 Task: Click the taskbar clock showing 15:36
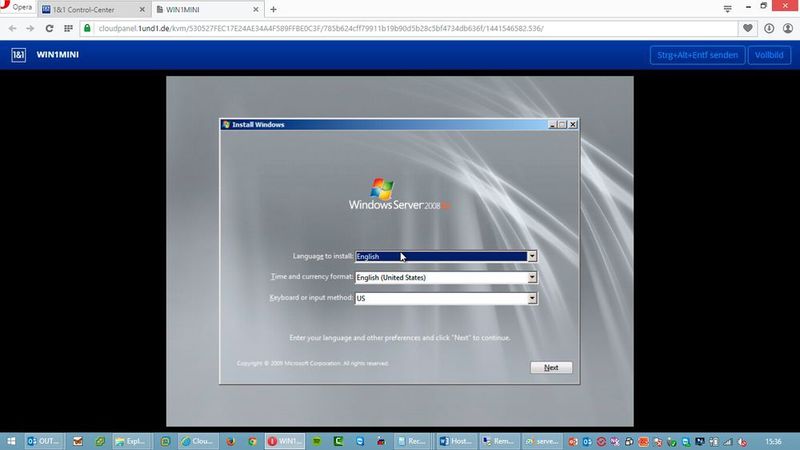point(773,441)
